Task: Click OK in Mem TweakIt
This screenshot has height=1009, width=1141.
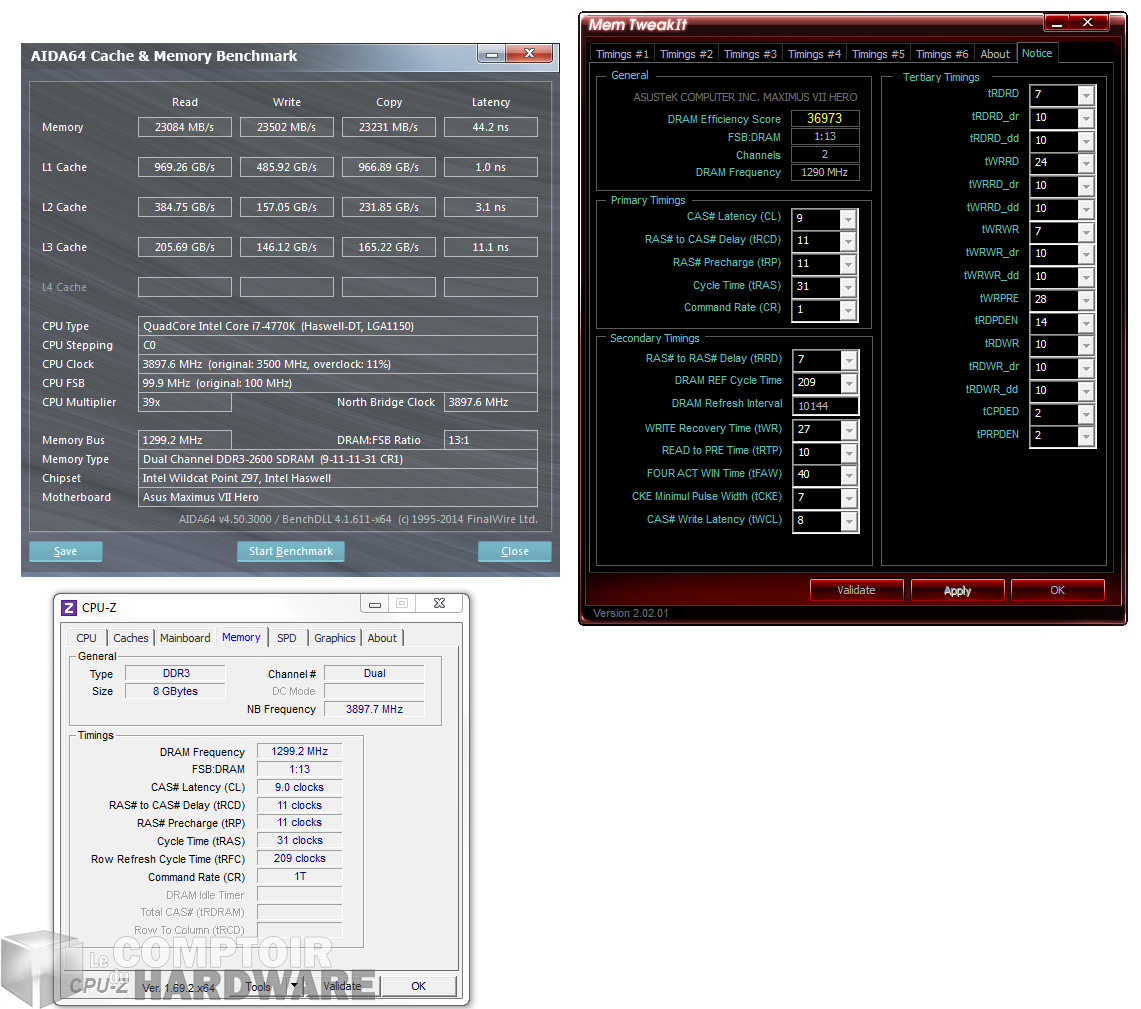Action: [x=1057, y=590]
